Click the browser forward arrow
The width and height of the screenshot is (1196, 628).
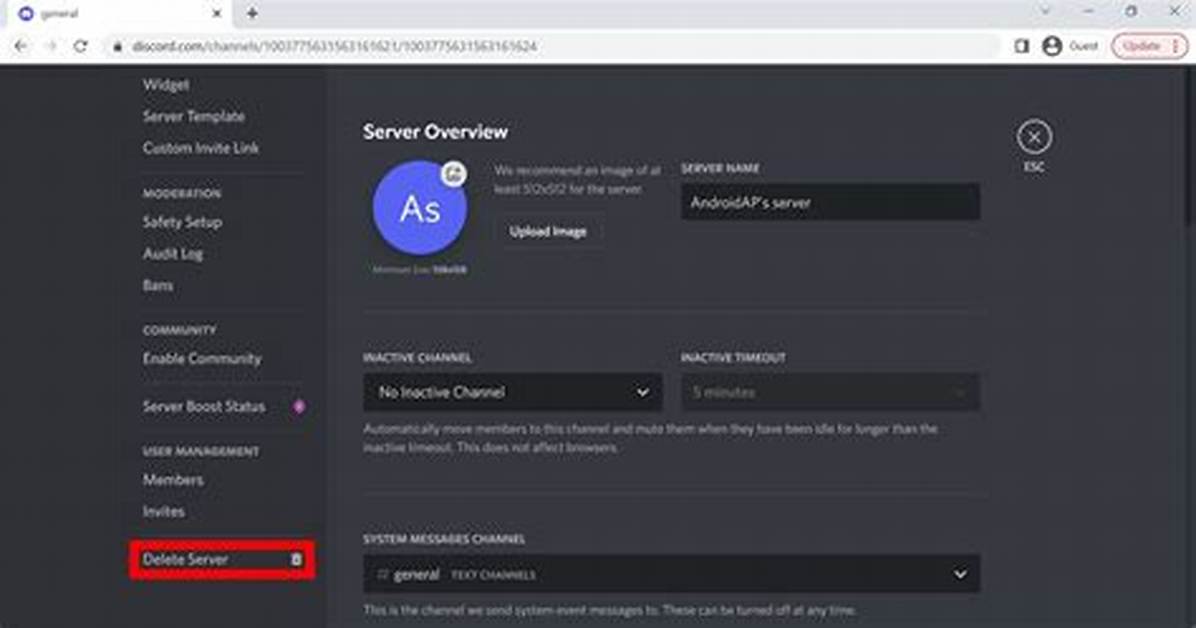pyautogui.click(x=50, y=46)
